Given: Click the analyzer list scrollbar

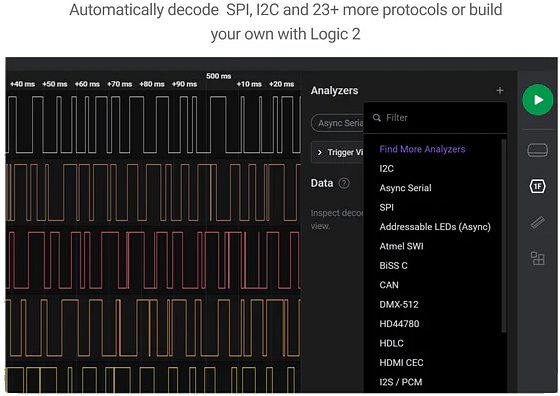Looking at the screenshot, I should coord(504,236).
